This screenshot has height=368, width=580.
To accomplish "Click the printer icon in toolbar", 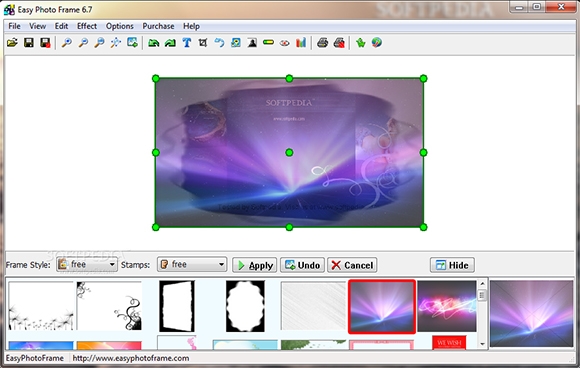I will 323,43.
